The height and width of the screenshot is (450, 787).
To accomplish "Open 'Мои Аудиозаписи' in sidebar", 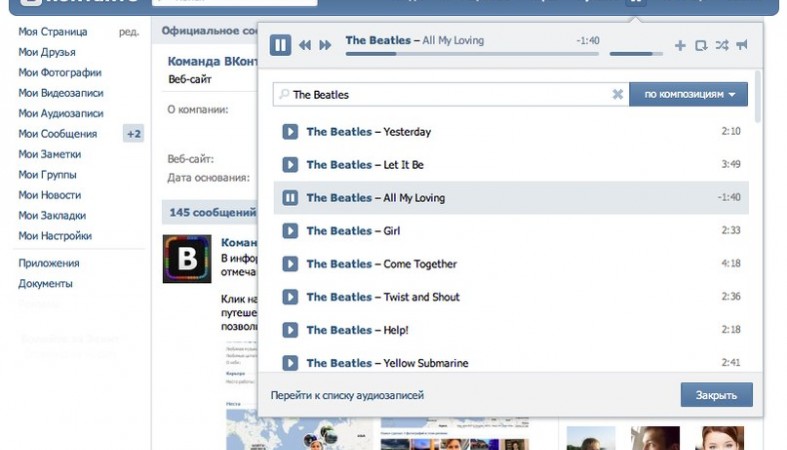I will pos(61,113).
